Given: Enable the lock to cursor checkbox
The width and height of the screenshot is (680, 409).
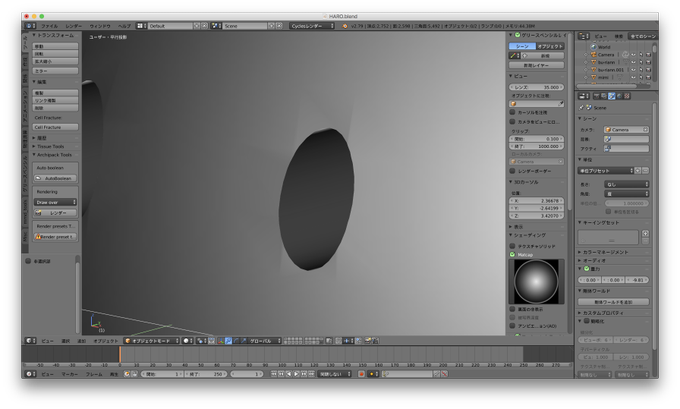Looking at the screenshot, I should point(512,112).
